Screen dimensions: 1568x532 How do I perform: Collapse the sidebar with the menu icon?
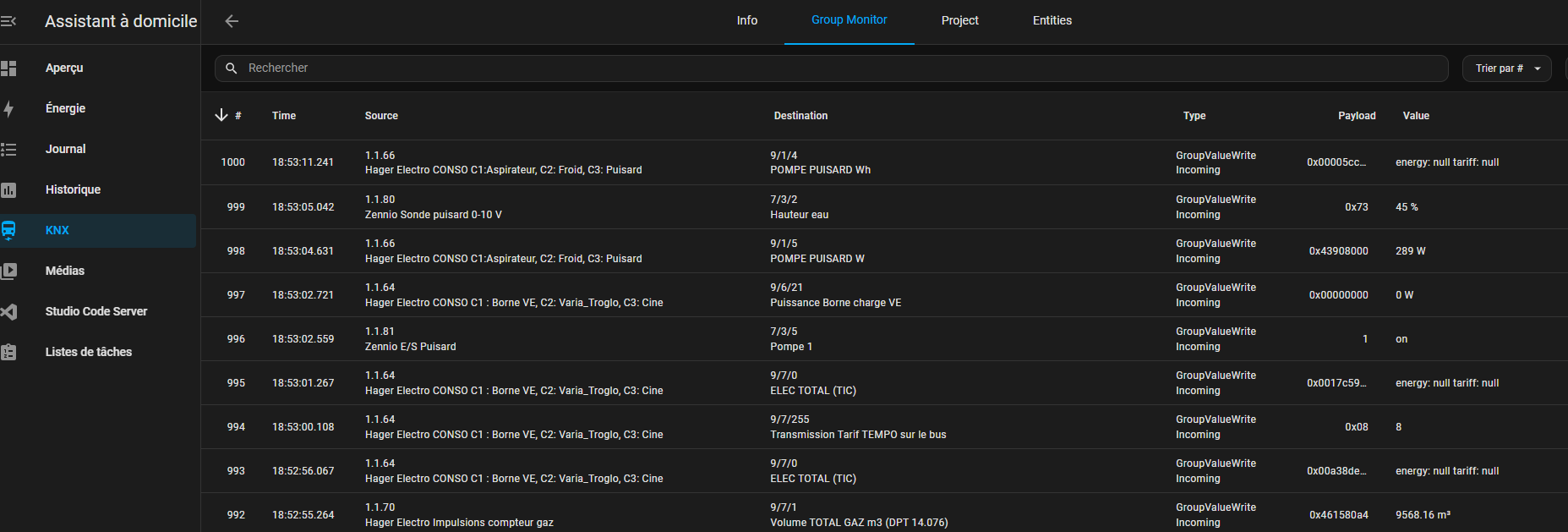click(8, 21)
